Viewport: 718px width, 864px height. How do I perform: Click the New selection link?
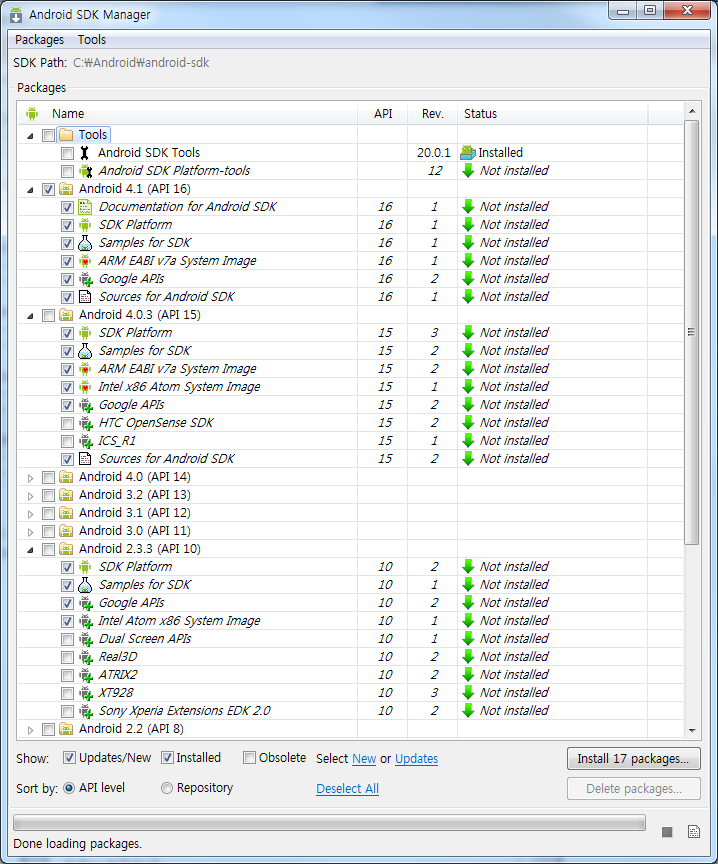click(364, 759)
